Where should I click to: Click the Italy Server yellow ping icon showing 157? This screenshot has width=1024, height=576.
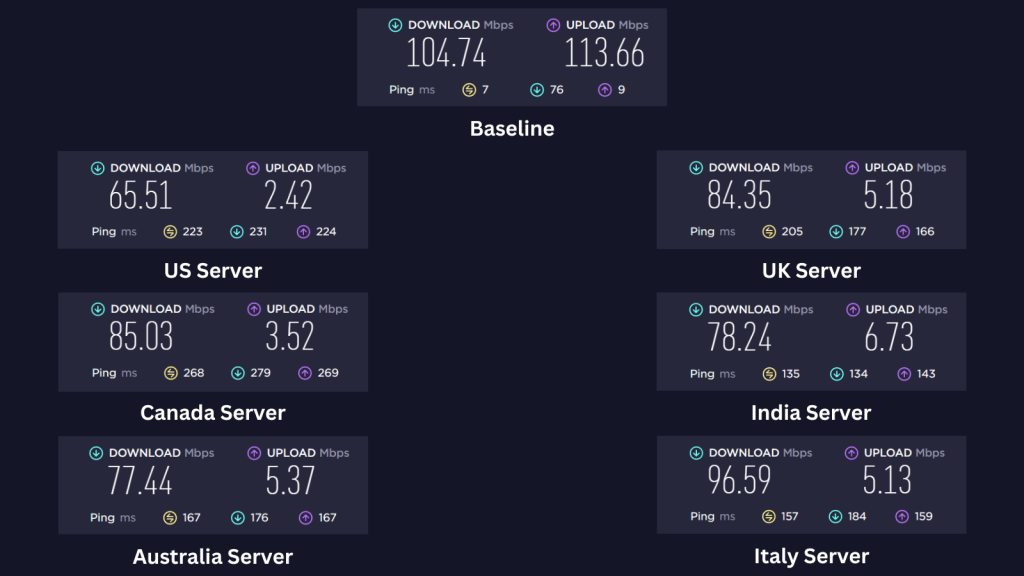point(769,517)
